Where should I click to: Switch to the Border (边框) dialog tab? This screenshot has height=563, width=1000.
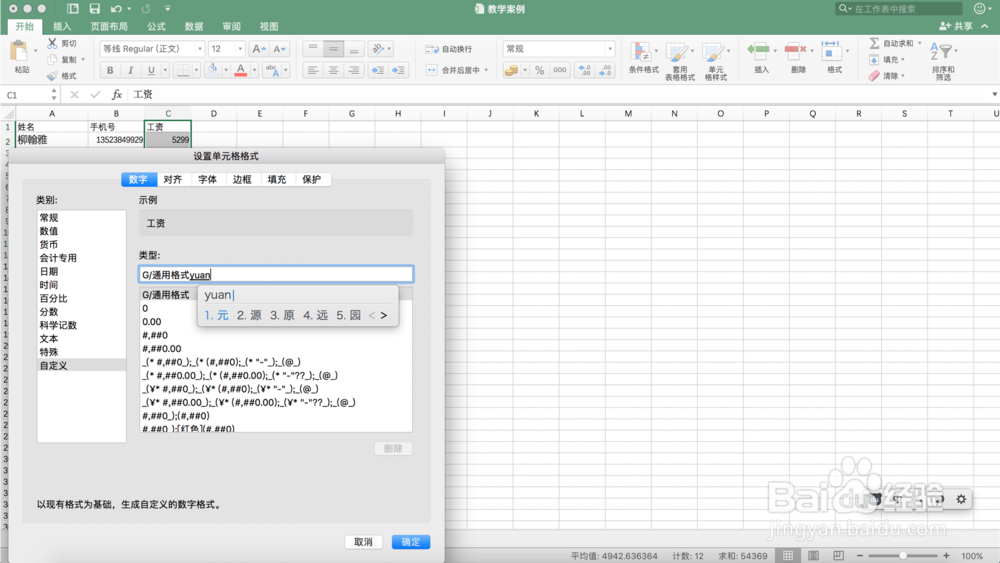242,180
